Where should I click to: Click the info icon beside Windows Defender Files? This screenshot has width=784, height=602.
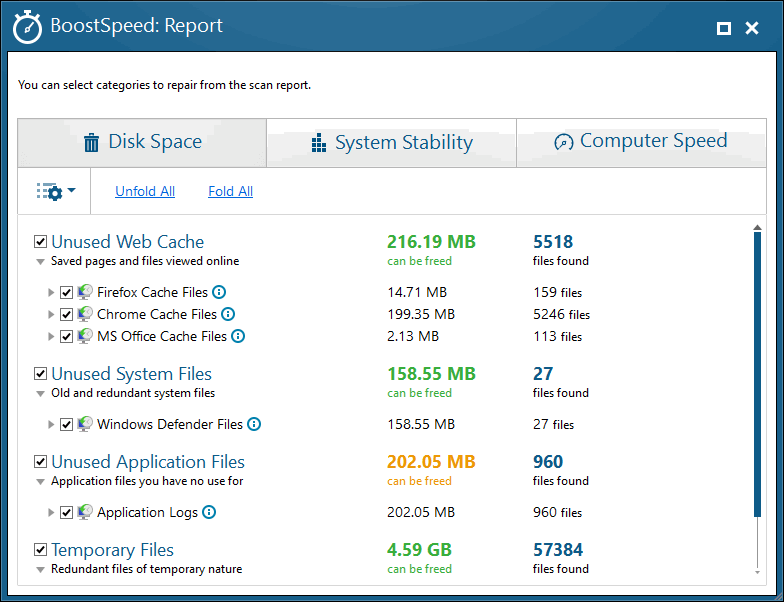coord(254,424)
